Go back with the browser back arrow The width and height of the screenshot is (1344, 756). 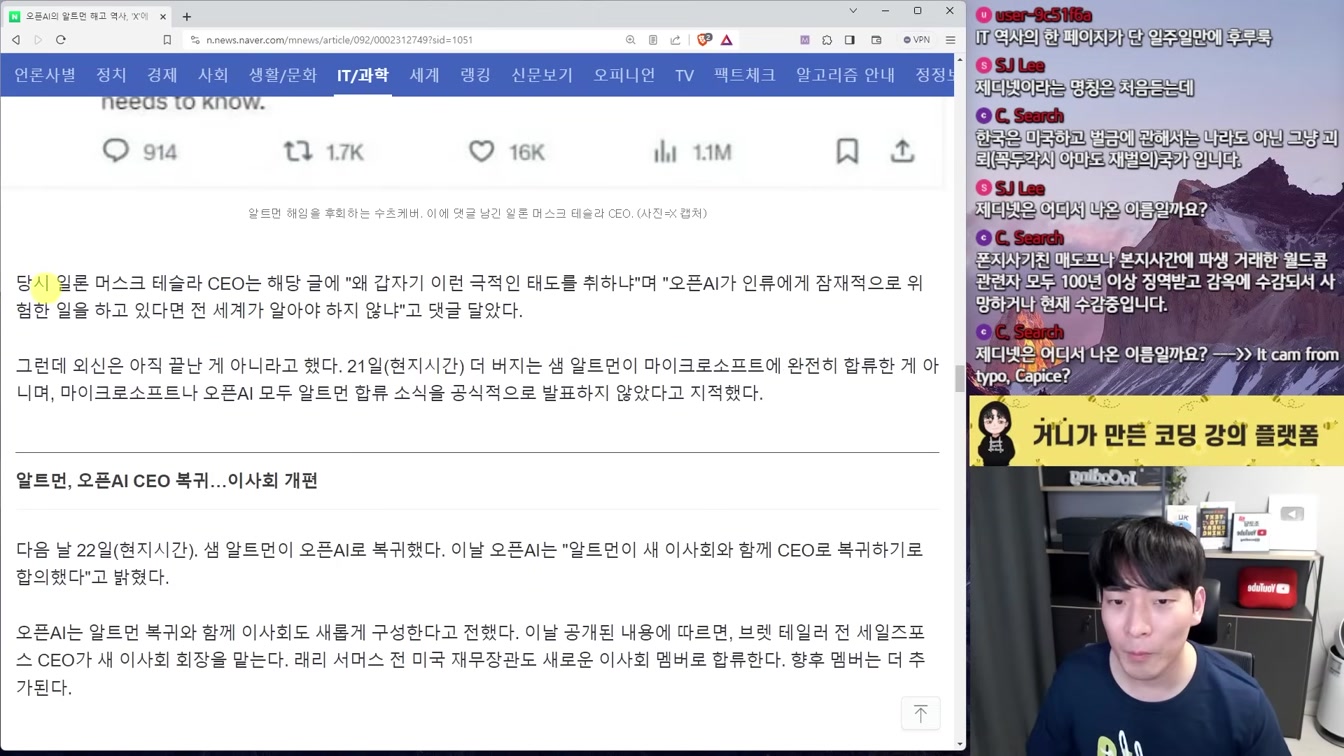(16, 40)
